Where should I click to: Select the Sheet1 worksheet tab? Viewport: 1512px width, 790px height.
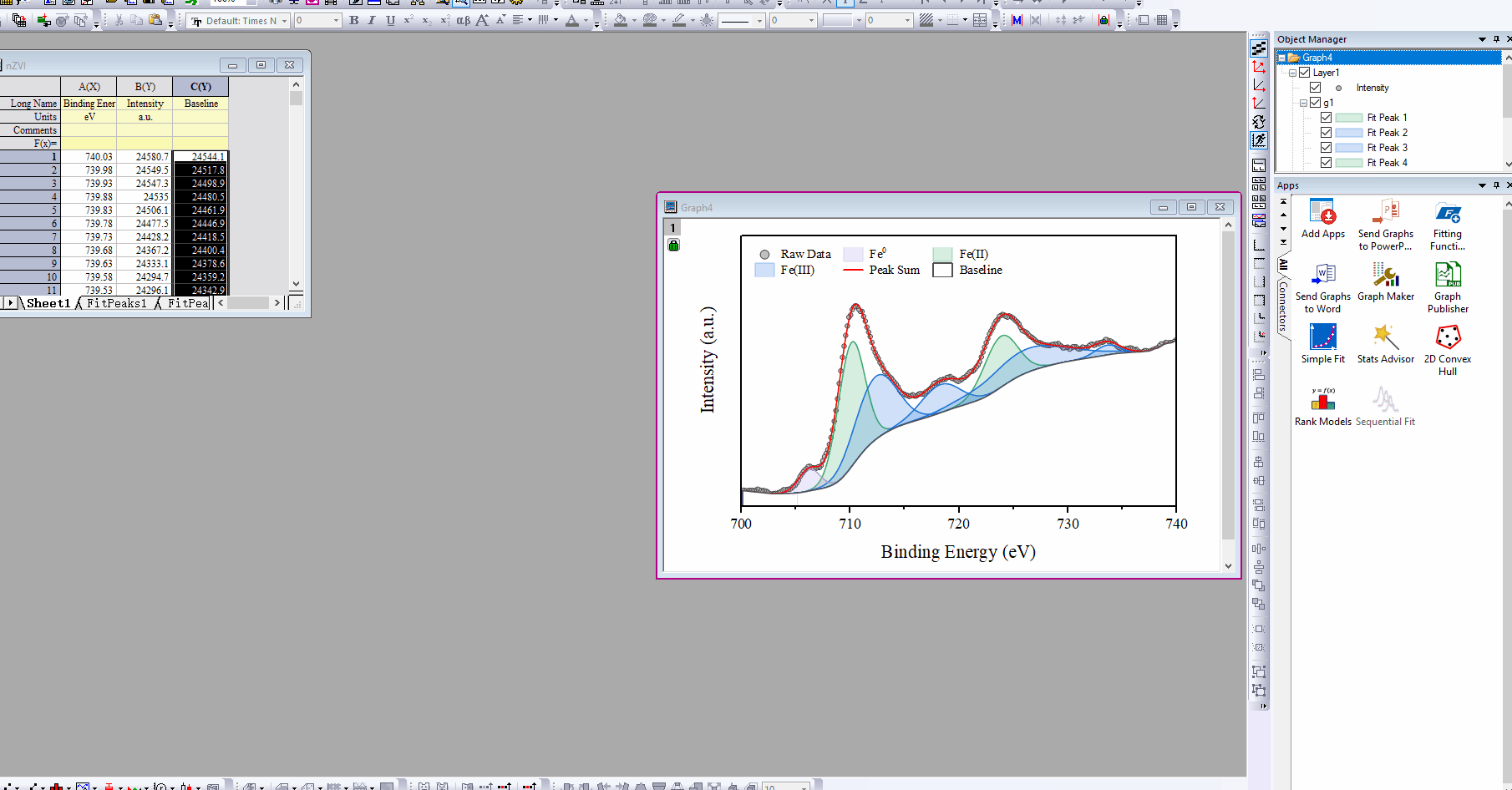[x=48, y=303]
